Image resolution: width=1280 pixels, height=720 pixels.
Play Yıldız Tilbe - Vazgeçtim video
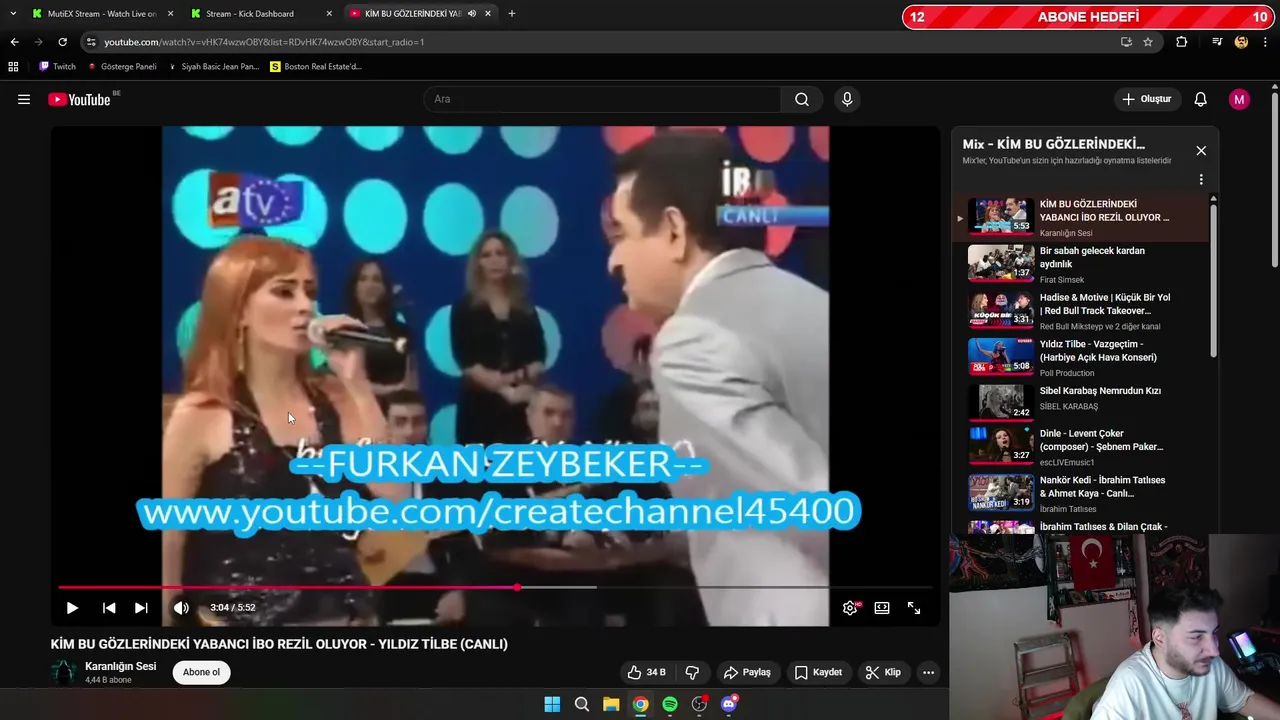pyautogui.click(x=1080, y=357)
